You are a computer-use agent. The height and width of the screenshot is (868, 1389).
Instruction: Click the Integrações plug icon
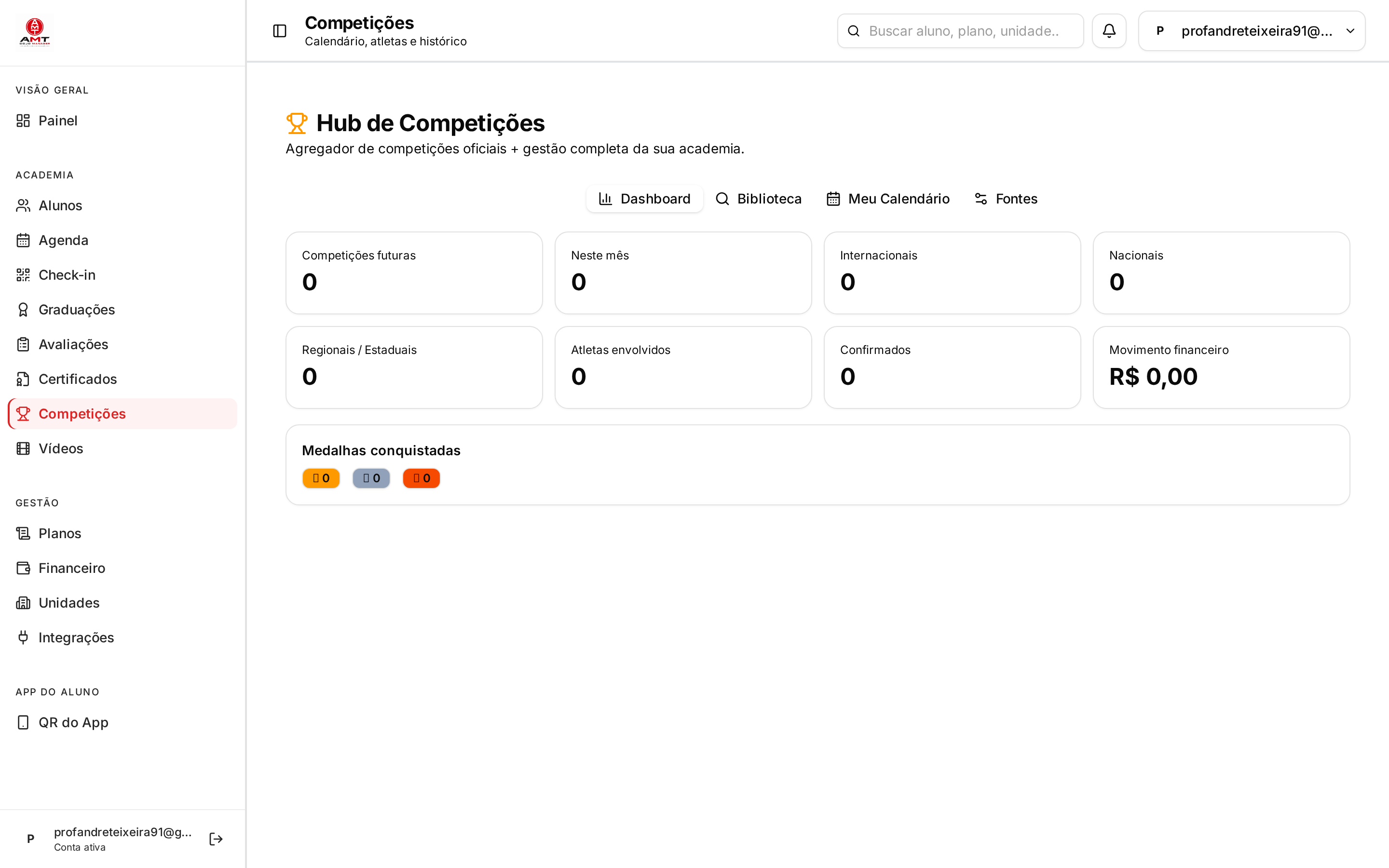[23, 637]
